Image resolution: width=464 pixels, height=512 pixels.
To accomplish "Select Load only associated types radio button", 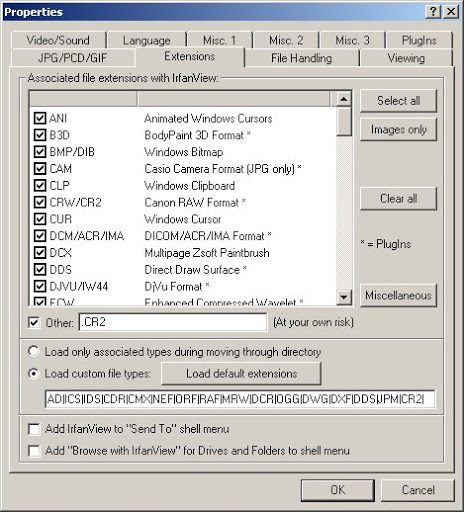I will click(34, 351).
